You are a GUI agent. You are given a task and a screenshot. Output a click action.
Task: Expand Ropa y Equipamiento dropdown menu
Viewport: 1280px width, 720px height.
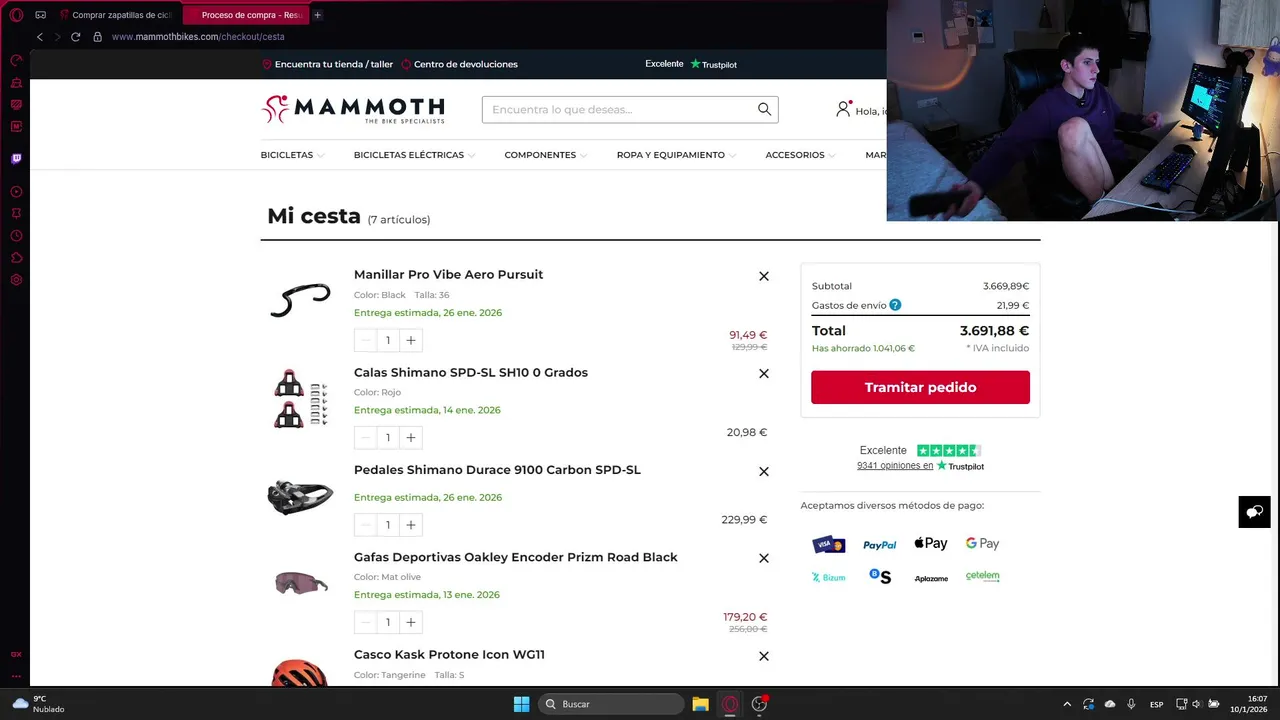click(676, 155)
